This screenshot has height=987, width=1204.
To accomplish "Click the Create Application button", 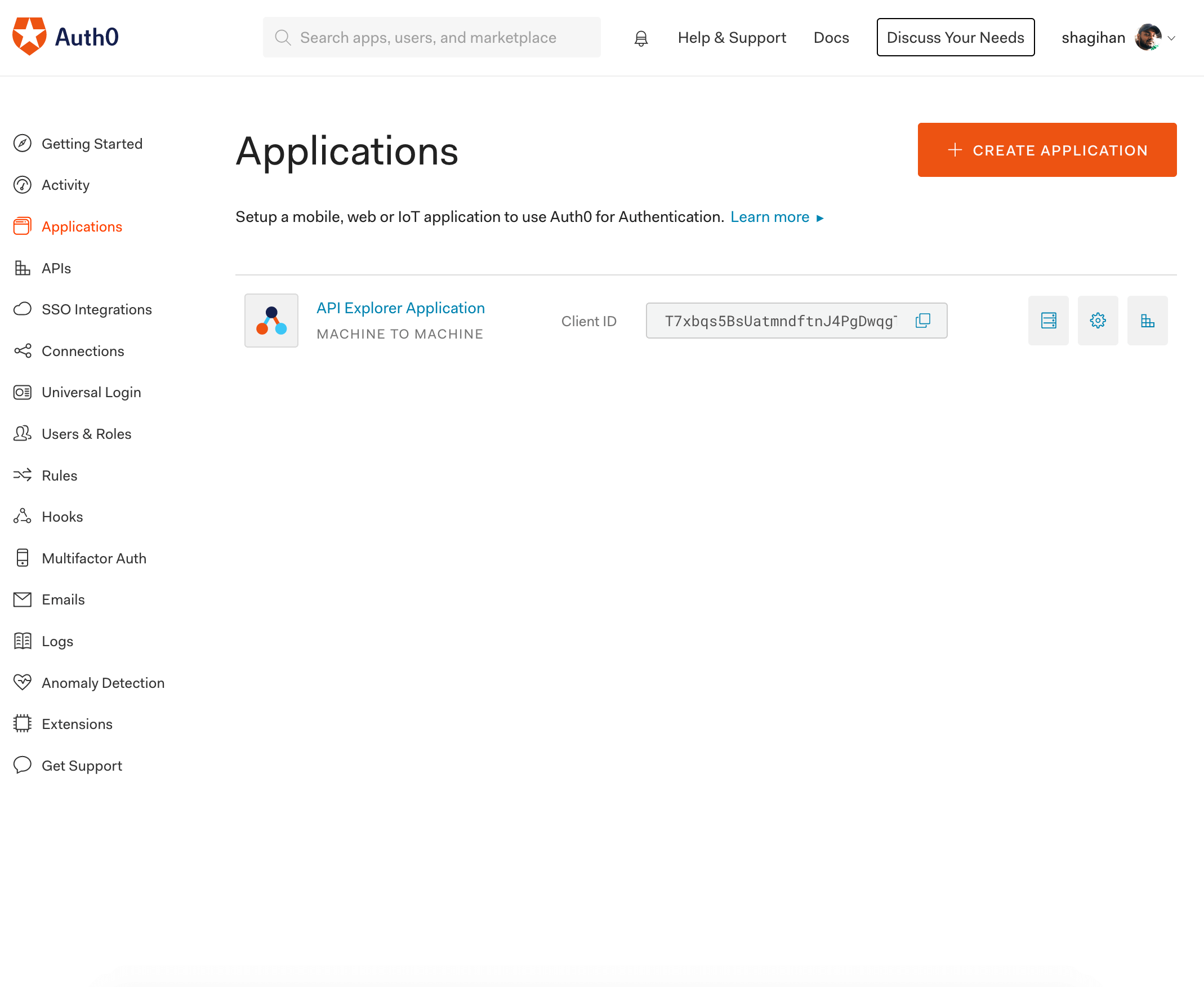I will [x=1047, y=150].
